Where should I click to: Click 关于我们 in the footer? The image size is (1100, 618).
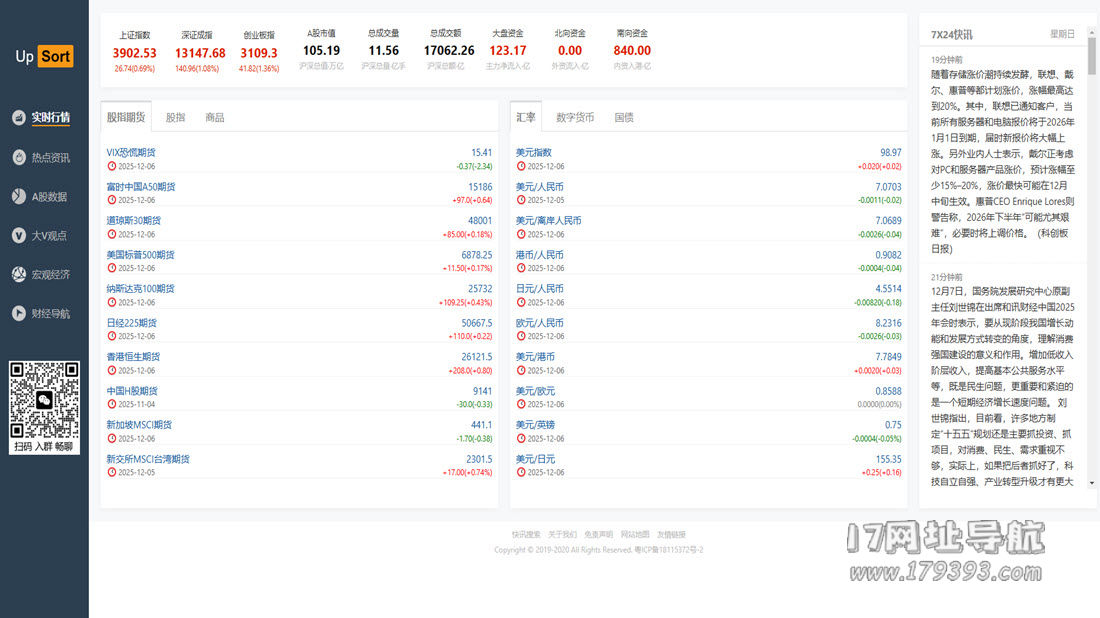click(562, 535)
